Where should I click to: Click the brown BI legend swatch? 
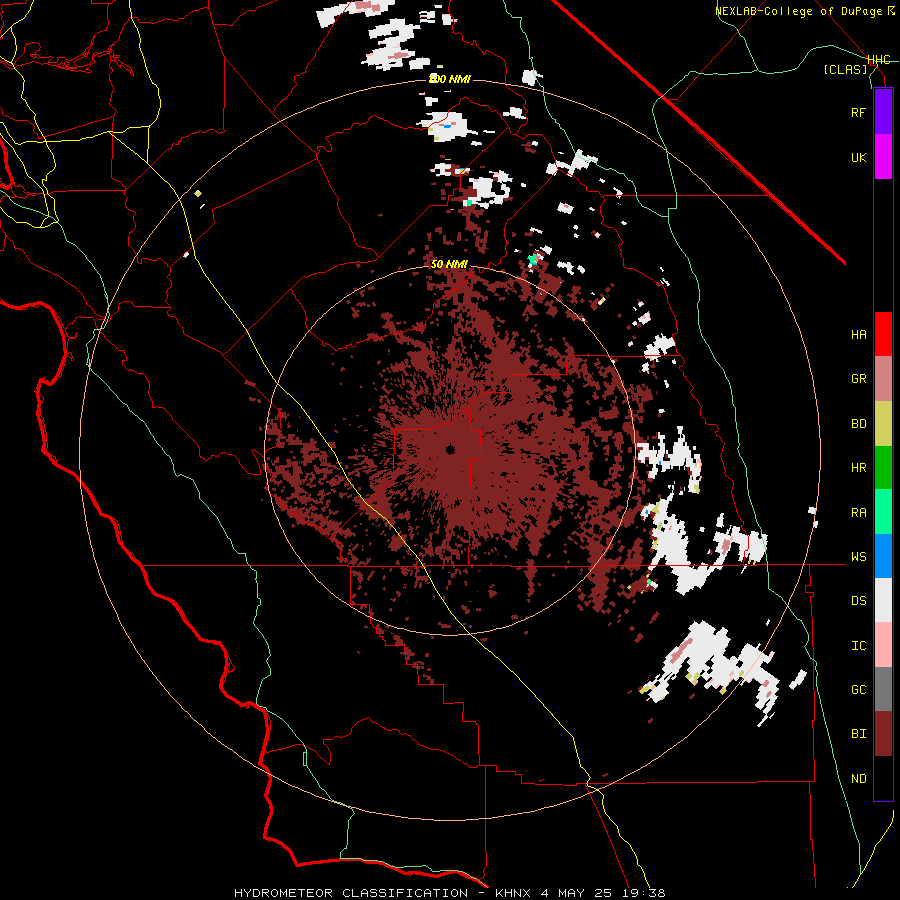[883, 734]
